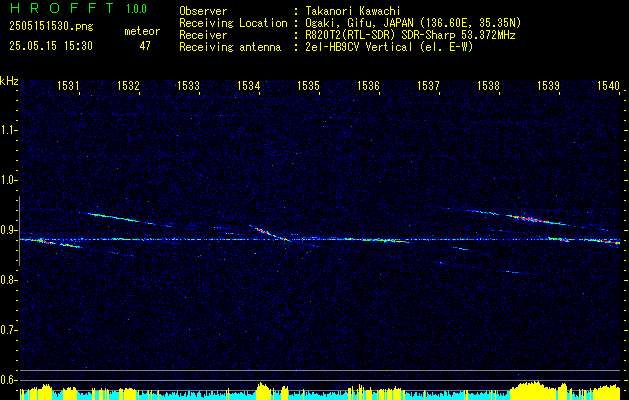Click the bright meteor echo near 1534

[269, 233]
